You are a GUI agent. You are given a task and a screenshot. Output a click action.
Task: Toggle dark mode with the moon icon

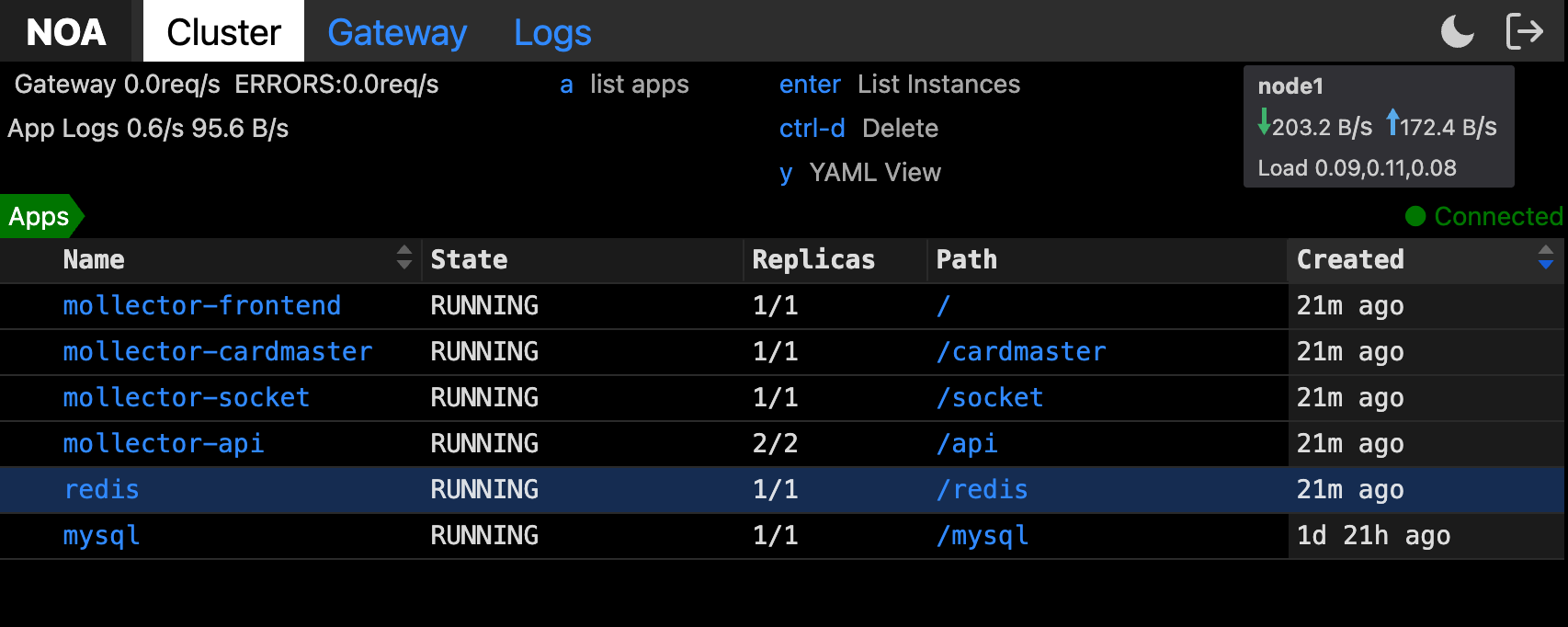[1457, 31]
